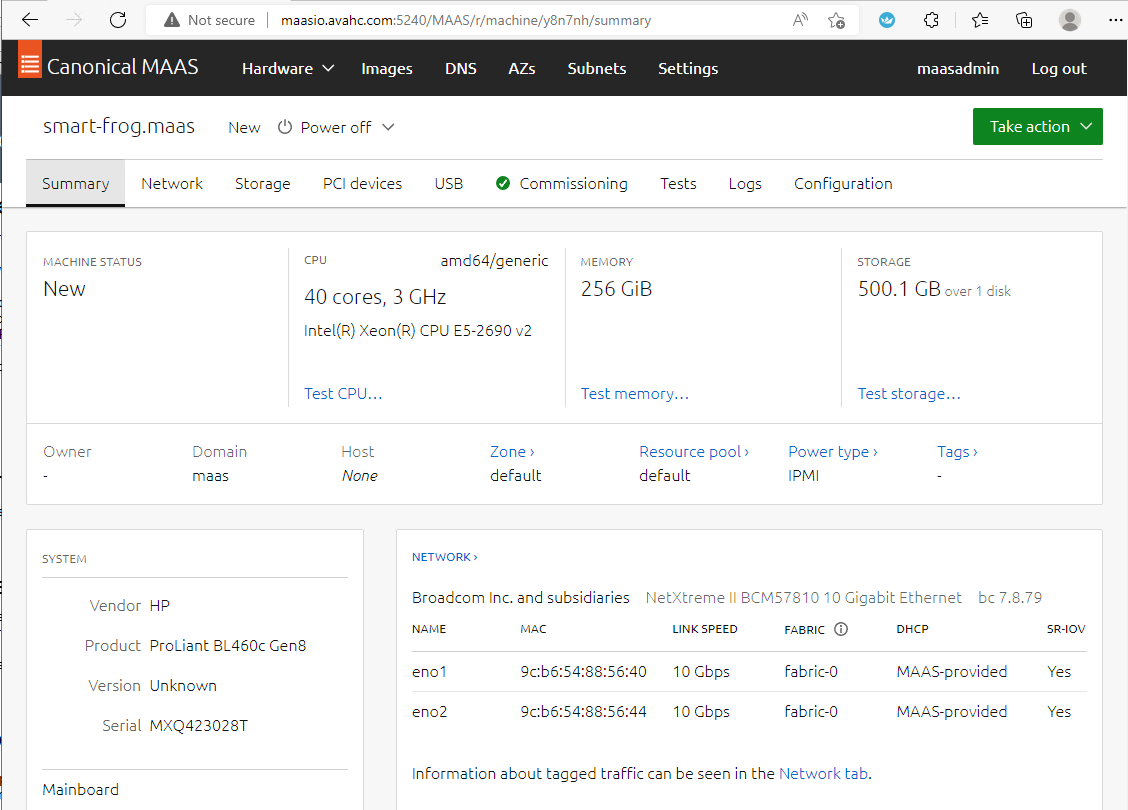The width and height of the screenshot is (1128, 810).
Task: Open the NETWORK section heading link
Action: pyautogui.click(x=445, y=557)
